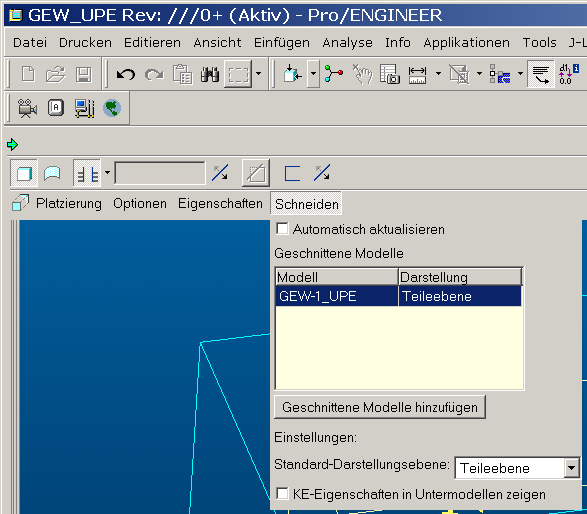The height and width of the screenshot is (514, 587).
Task: Switch to the Platzierung tab
Action: 69,204
